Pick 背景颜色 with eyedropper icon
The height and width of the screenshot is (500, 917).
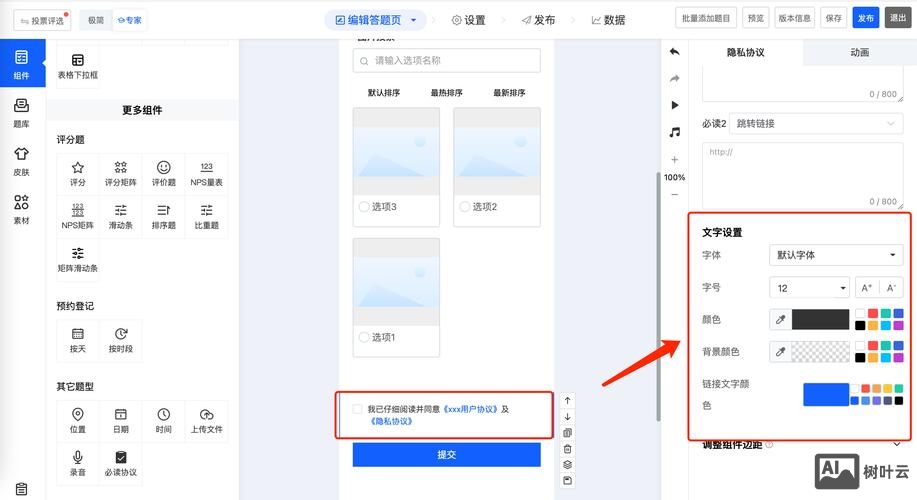pos(780,351)
